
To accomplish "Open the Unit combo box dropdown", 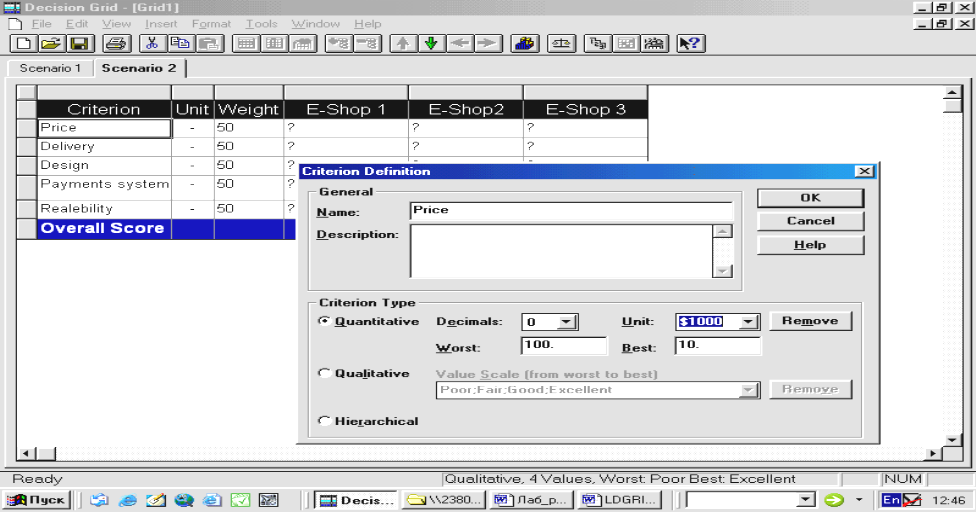I will pos(749,322).
